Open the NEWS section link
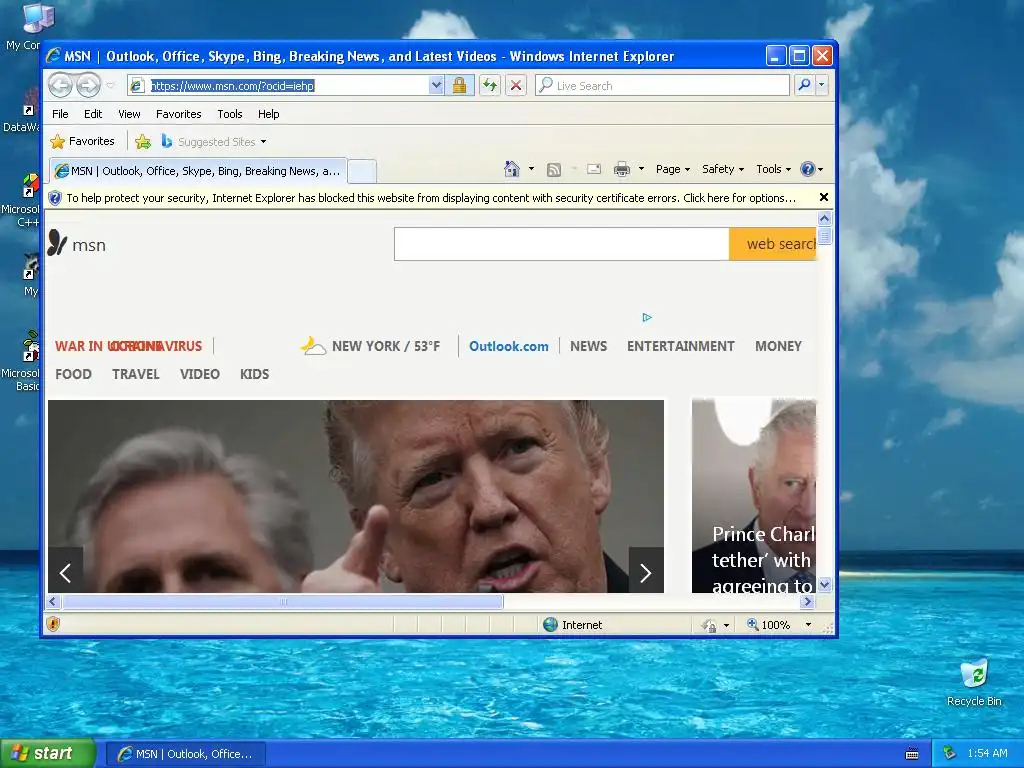This screenshot has height=768, width=1024. tap(588, 346)
